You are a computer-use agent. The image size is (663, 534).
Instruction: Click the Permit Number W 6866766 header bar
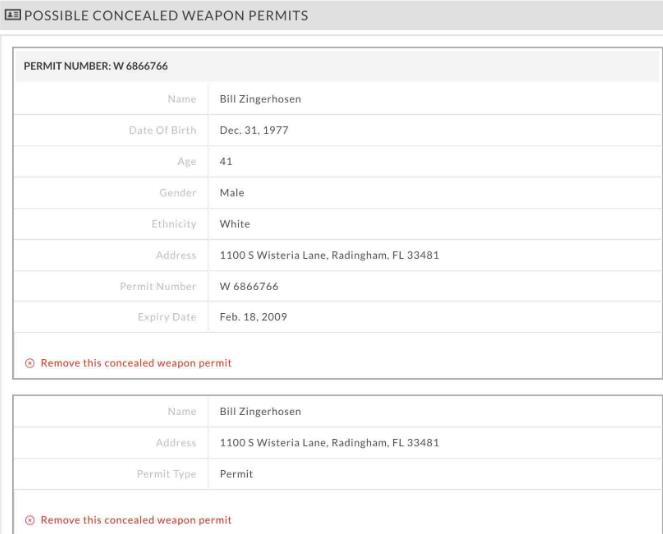[337, 66]
